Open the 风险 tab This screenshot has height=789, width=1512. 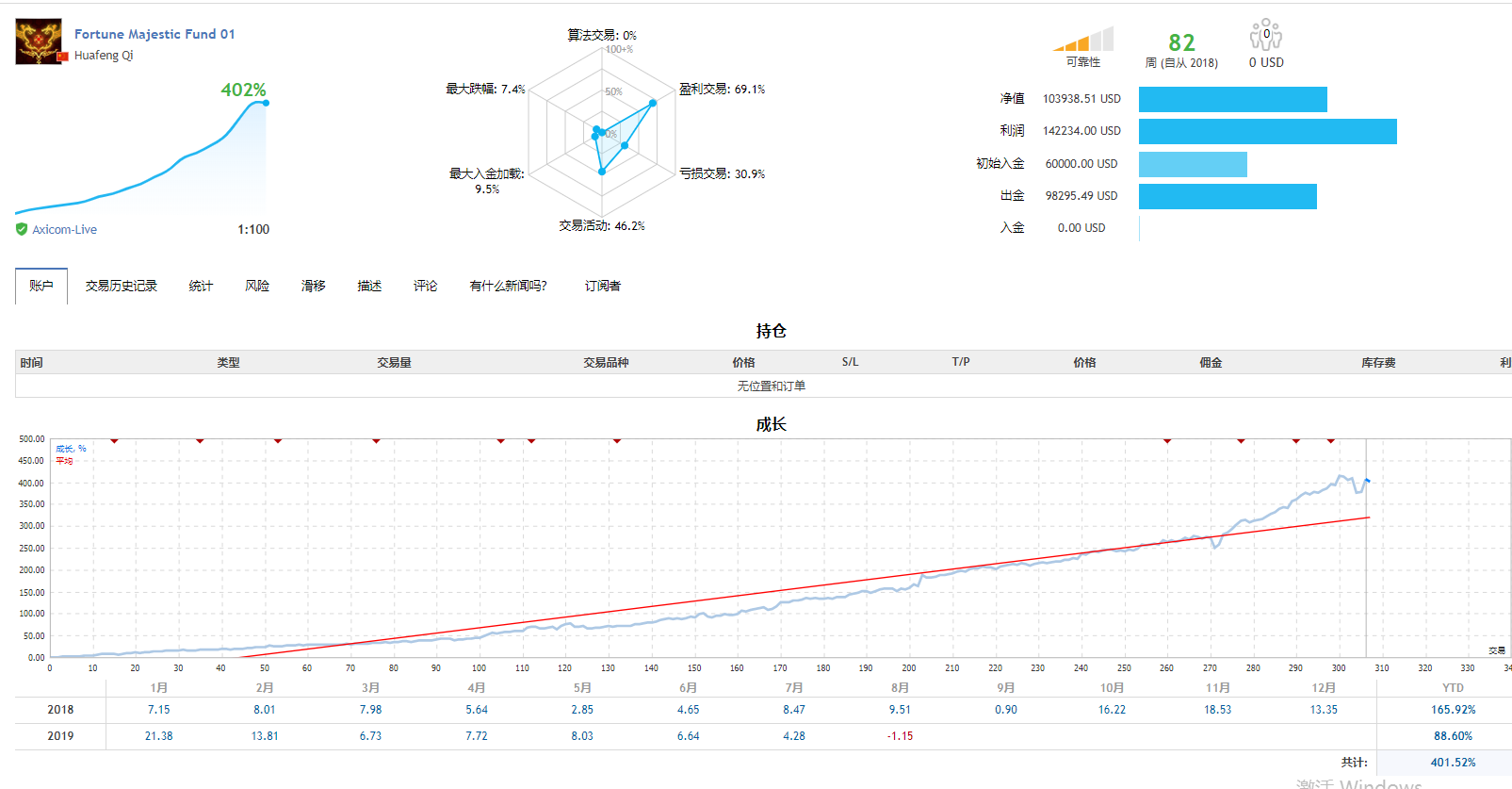click(257, 286)
